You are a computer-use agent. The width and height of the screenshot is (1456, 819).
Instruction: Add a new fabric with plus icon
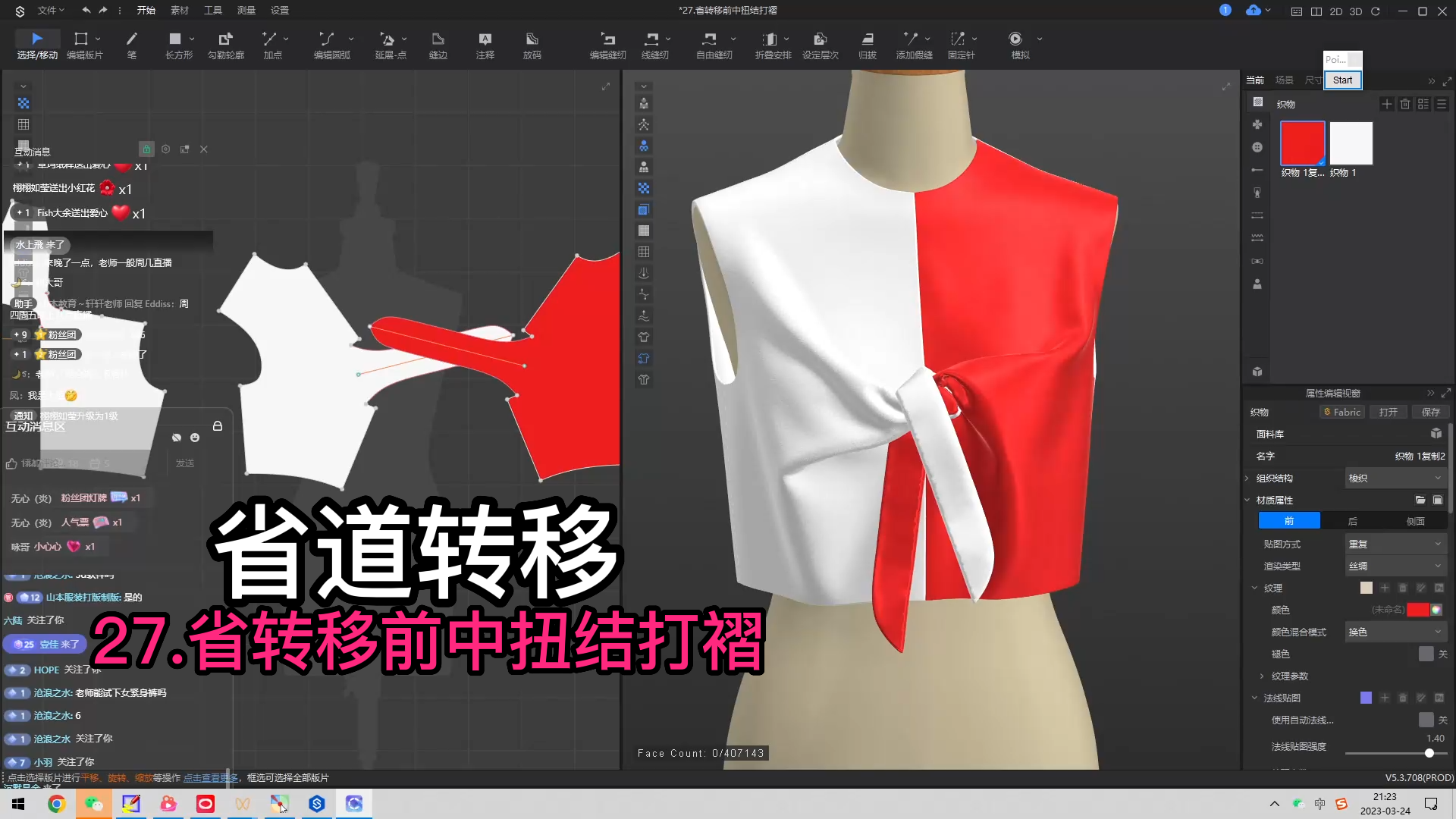1386,104
